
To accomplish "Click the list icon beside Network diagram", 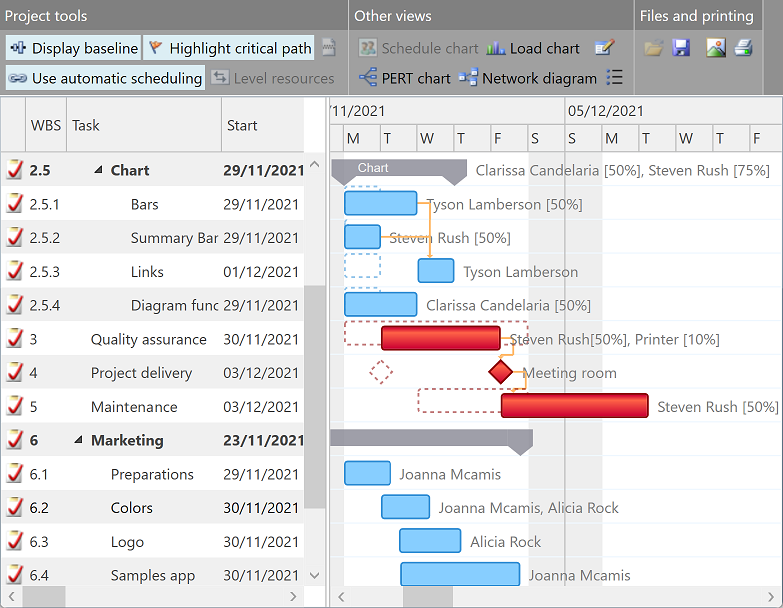I will click(615, 78).
